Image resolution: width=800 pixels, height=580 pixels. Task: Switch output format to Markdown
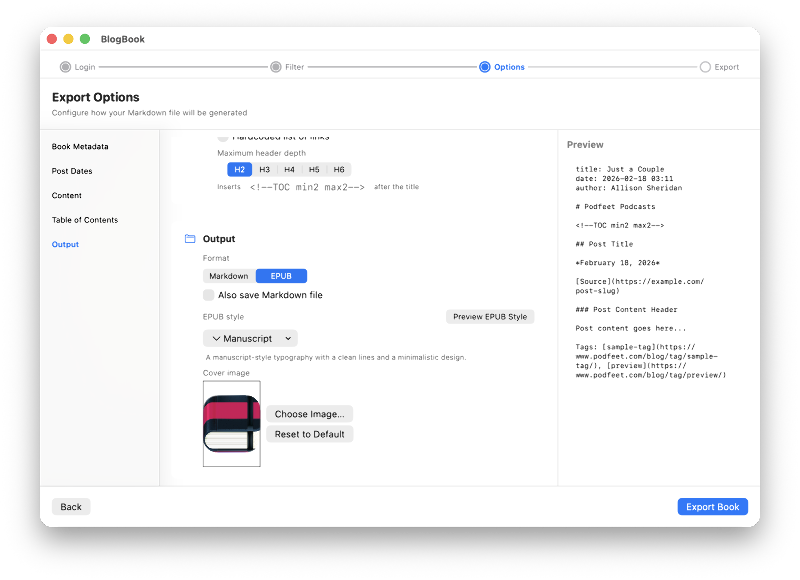click(x=228, y=275)
